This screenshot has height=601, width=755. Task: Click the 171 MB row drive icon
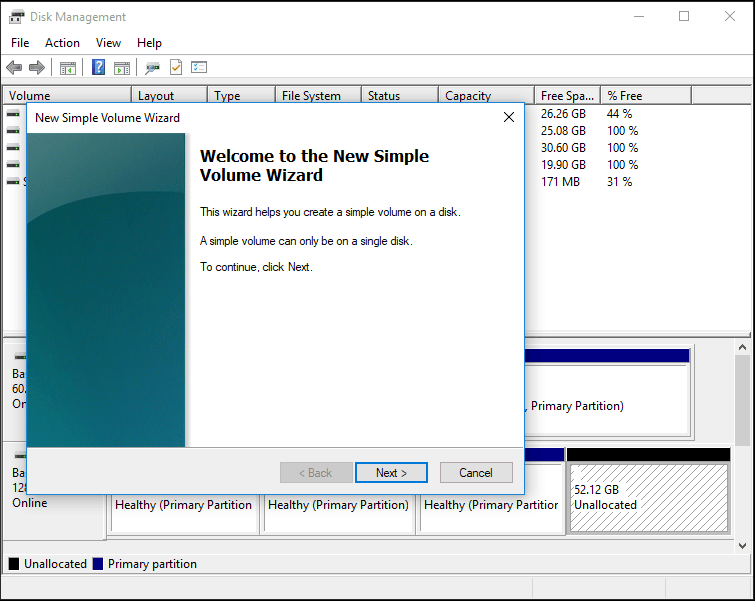(13, 182)
